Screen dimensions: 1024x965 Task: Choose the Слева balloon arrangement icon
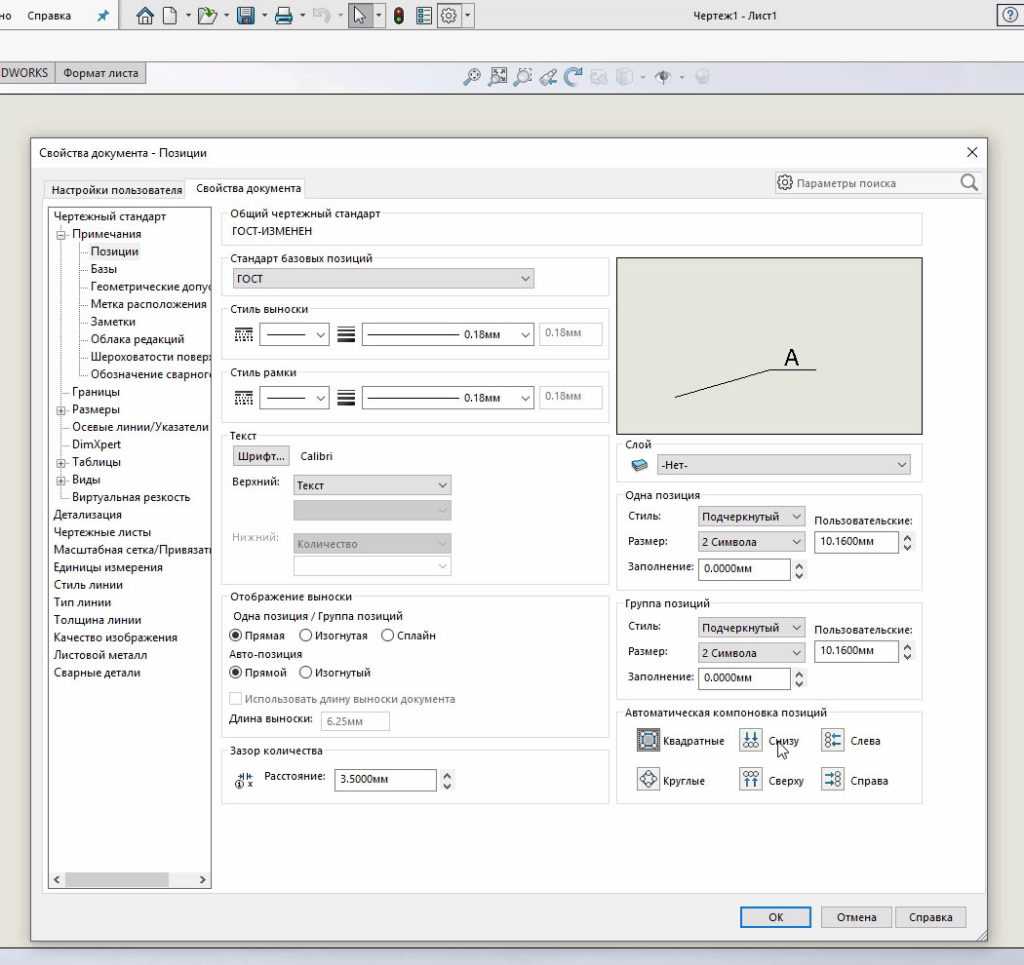833,740
